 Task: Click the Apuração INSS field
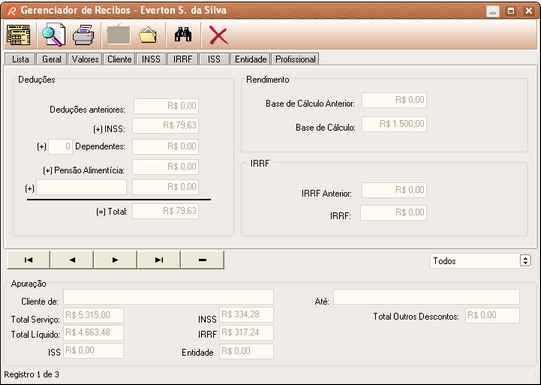[x=246, y=315]
